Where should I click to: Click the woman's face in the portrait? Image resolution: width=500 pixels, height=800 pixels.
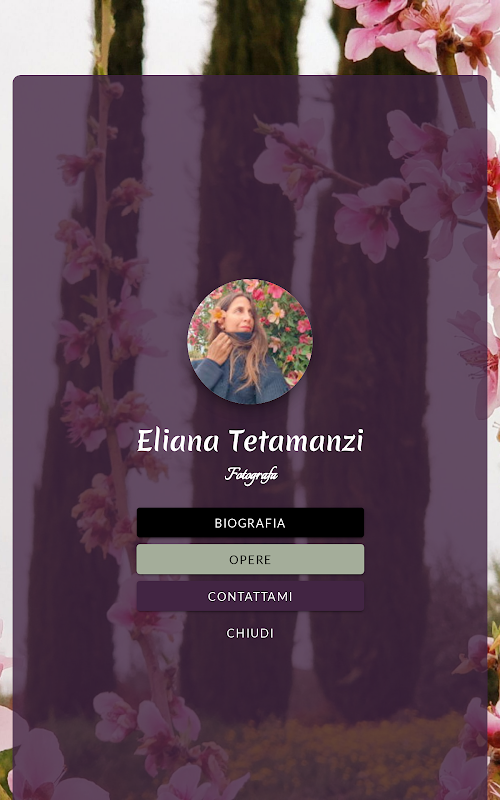[240, 315]
